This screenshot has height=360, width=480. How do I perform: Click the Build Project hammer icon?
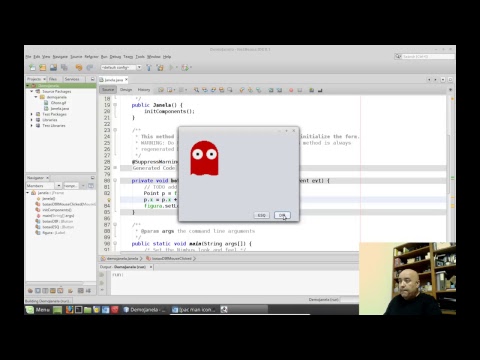[x=149, y=67]
